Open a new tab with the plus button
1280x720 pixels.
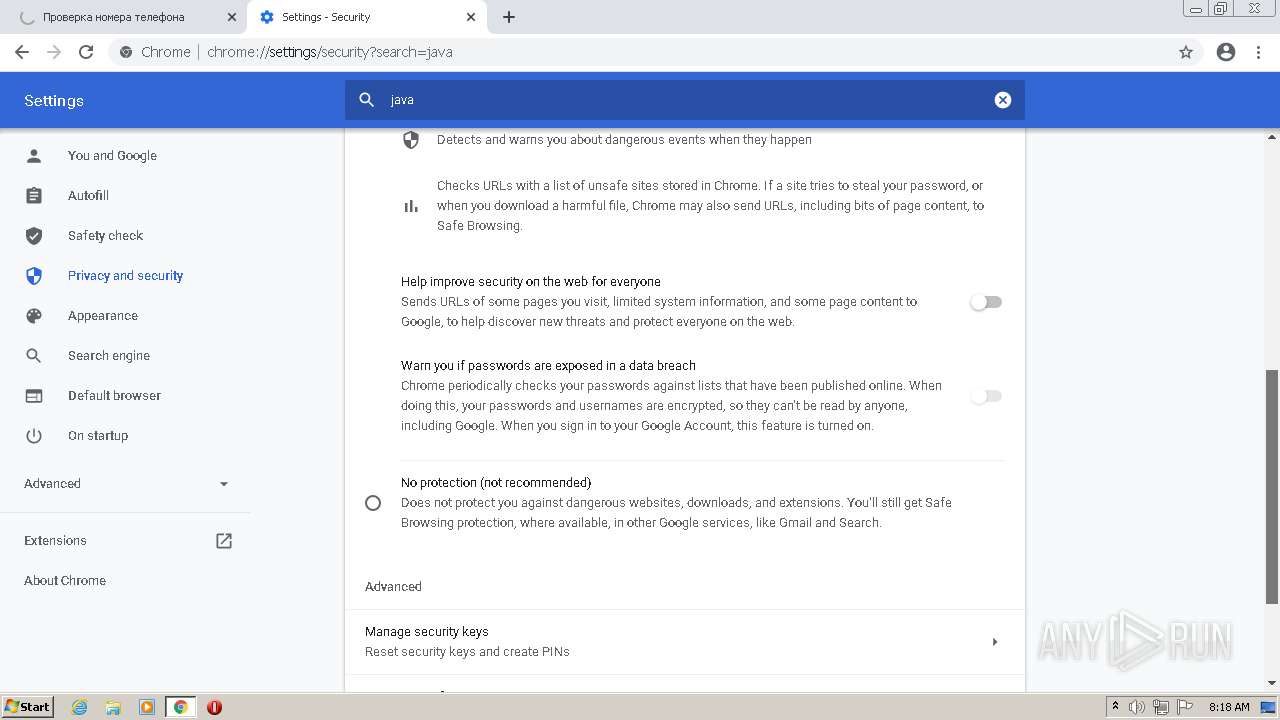tap(509, 17)
